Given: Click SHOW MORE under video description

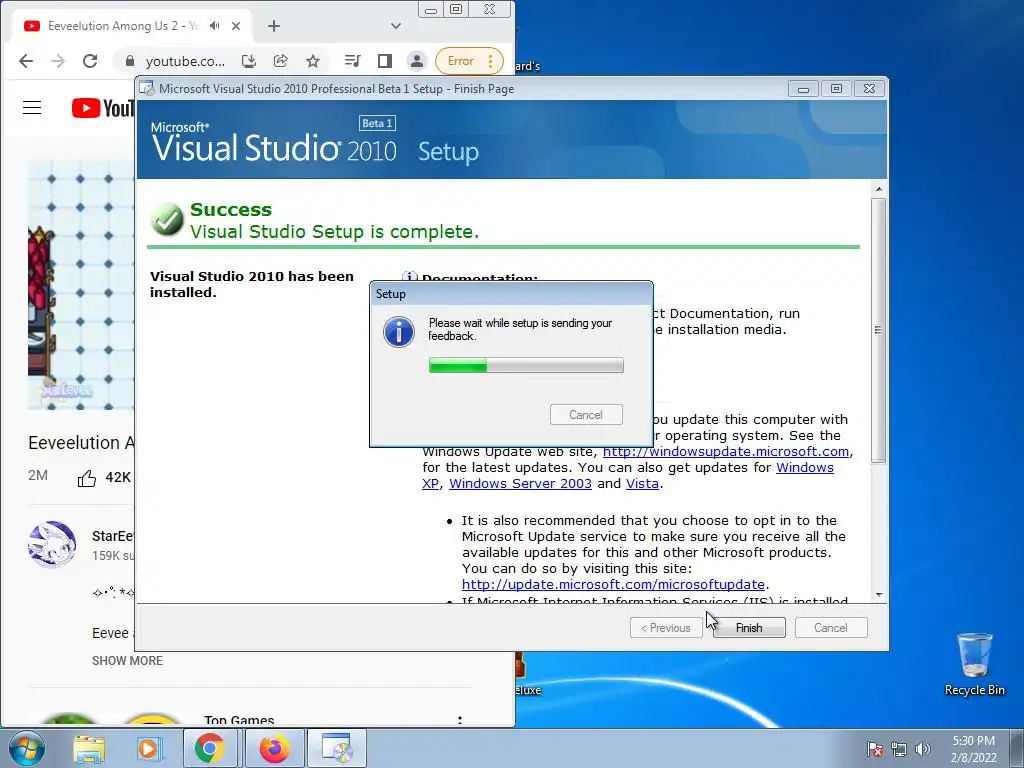Looking at the screenshot, I should coord(127,660).
